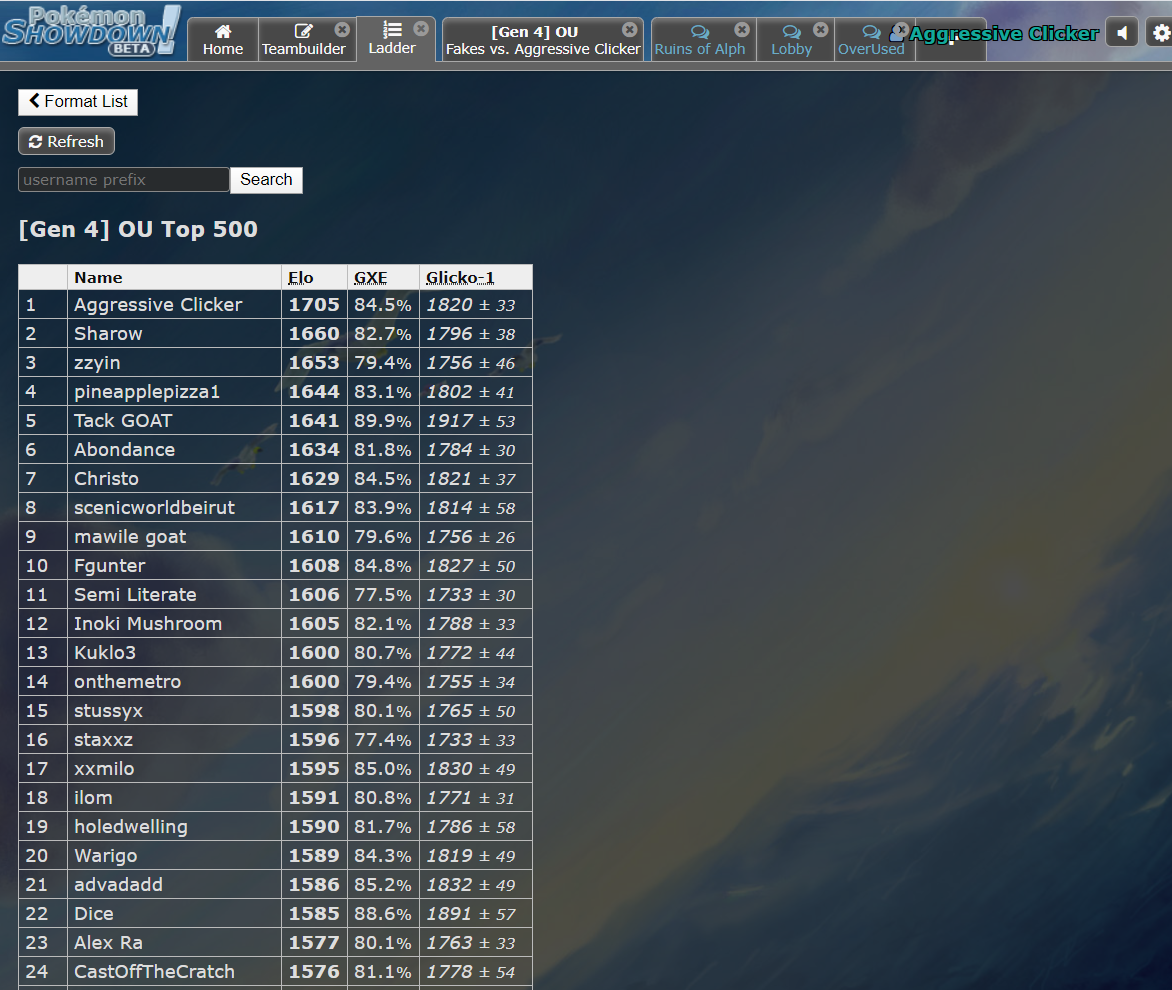Open the Gen 4 OU battle tab

tap(535, 40)
